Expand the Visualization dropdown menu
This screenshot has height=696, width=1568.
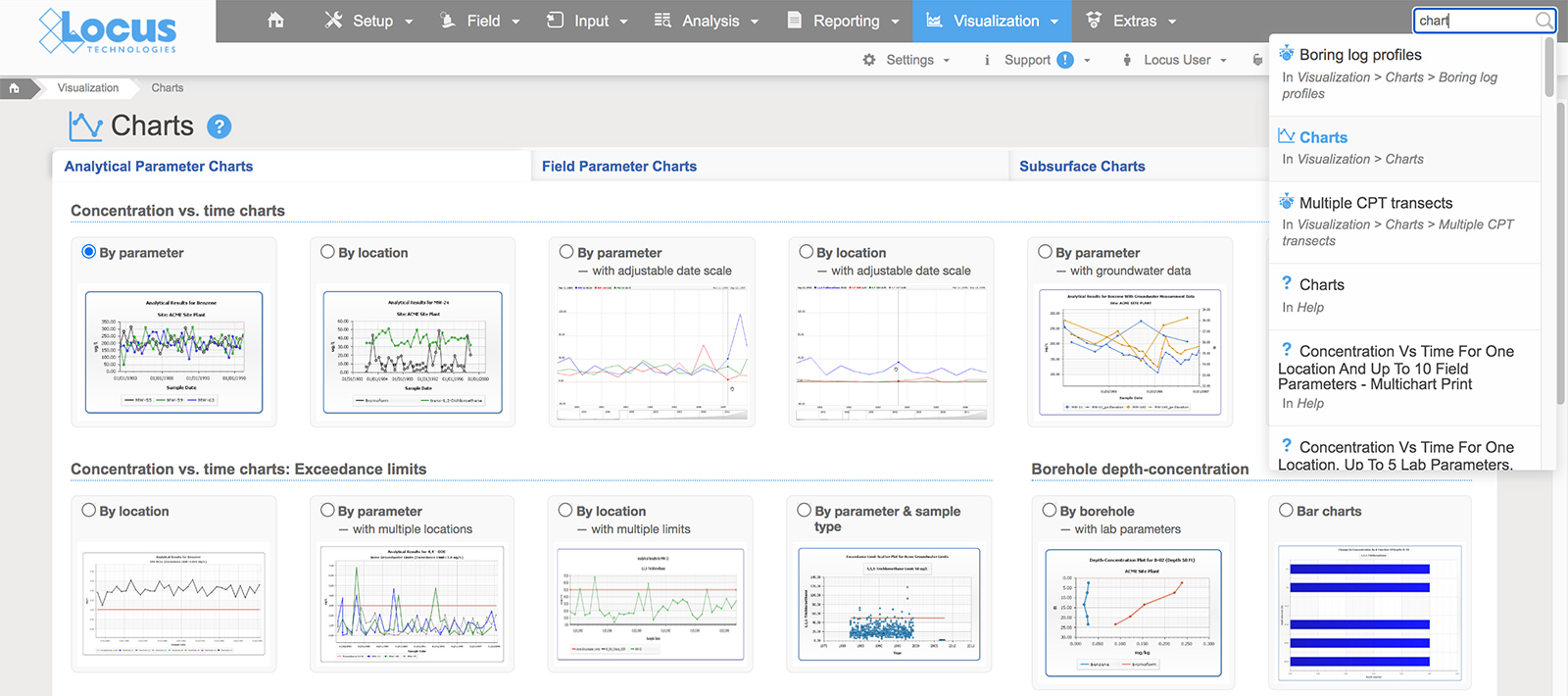tap(1054, 22)
